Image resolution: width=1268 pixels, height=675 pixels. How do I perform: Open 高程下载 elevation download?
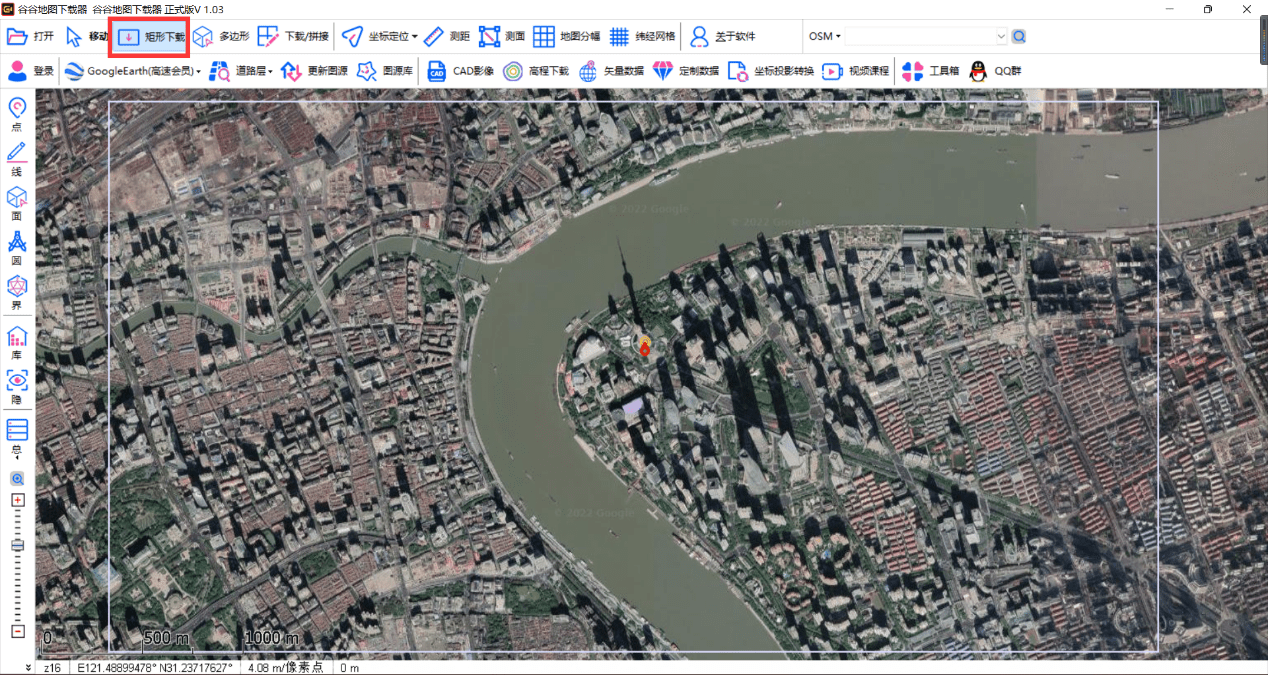(535, 71)
